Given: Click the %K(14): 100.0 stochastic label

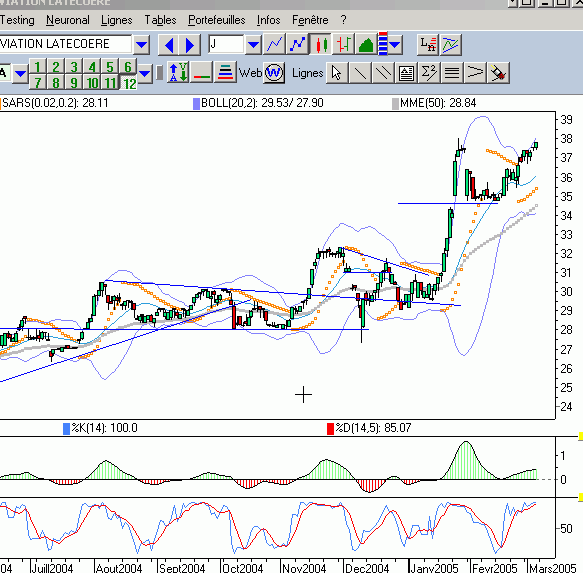Looking at the screenshot, I should tap(104, 428).
